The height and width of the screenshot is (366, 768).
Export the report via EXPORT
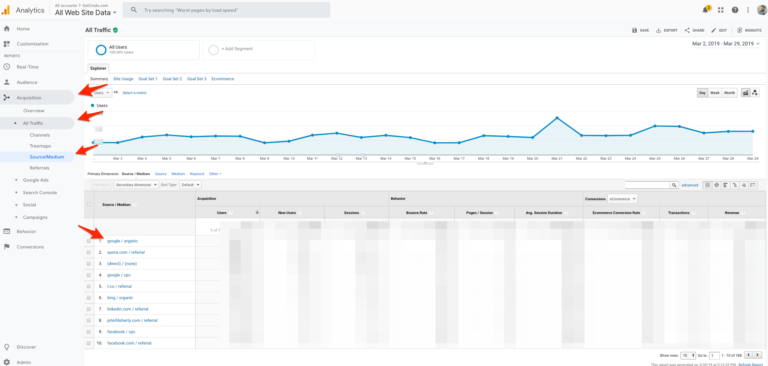tap(667, 30)
